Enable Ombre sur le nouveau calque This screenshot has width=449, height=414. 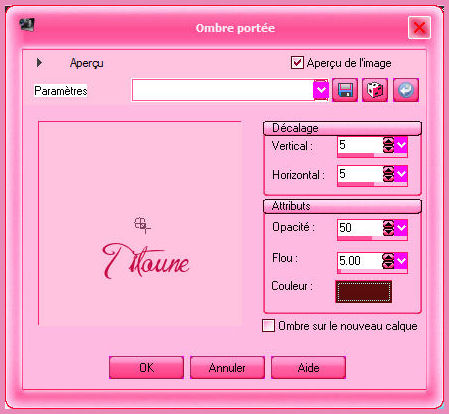click(269, 326)
